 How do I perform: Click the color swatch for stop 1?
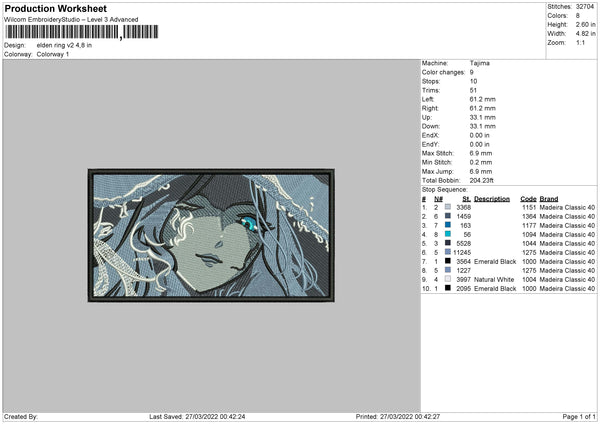pos(448,207)
